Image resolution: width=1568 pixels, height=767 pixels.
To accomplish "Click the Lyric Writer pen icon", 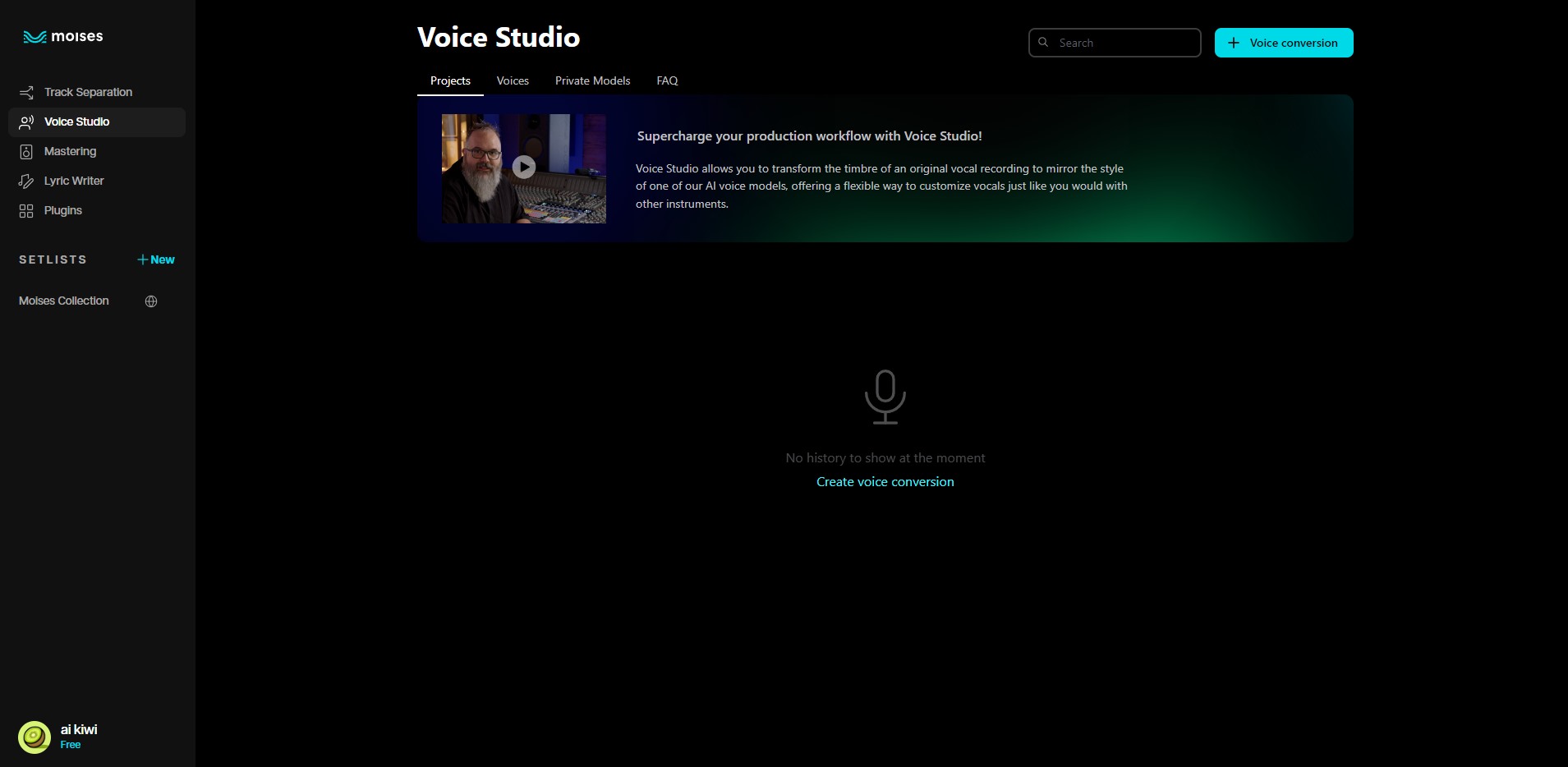I will [26, 181].
